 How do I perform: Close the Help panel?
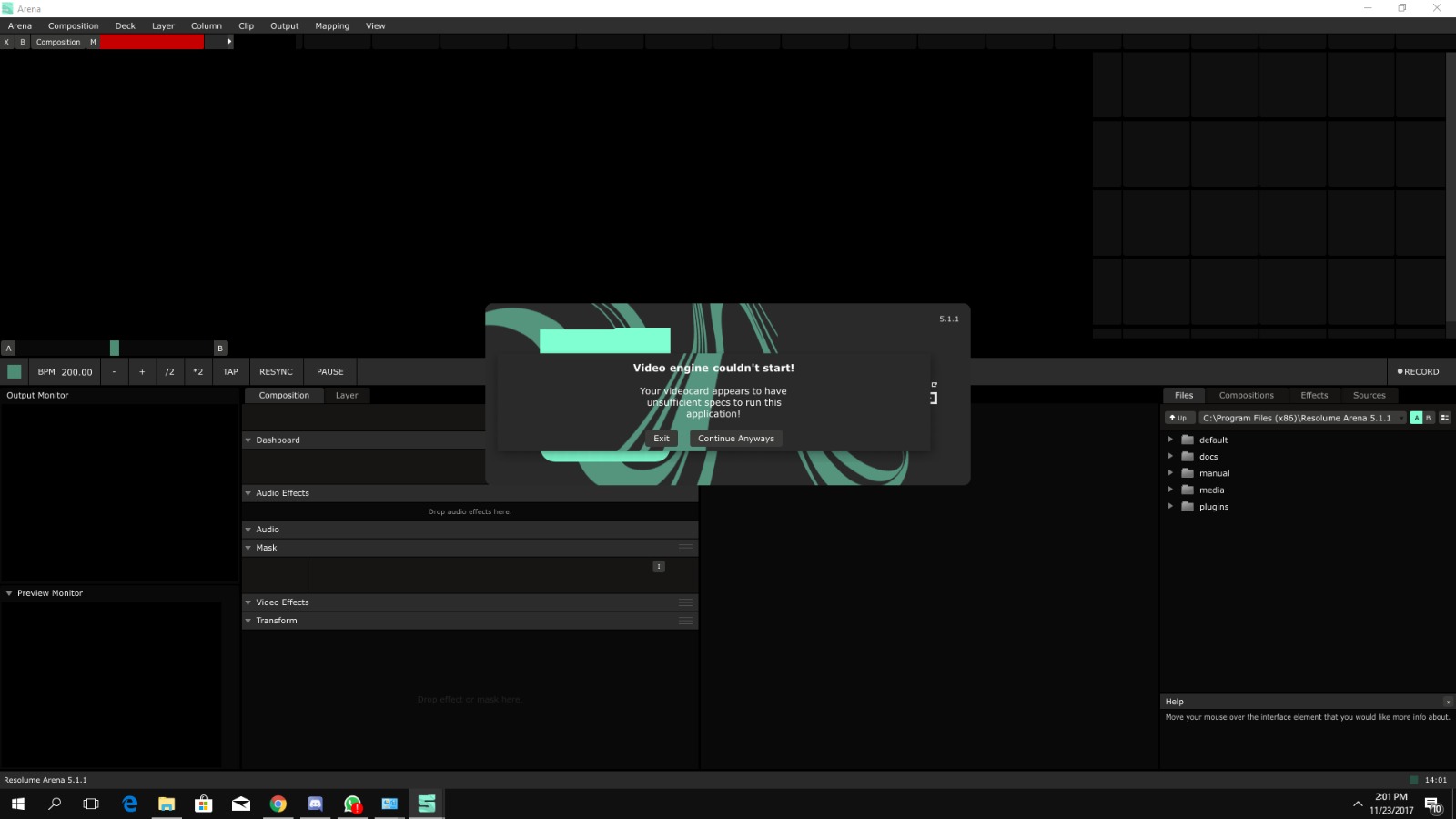point(1447,702)
